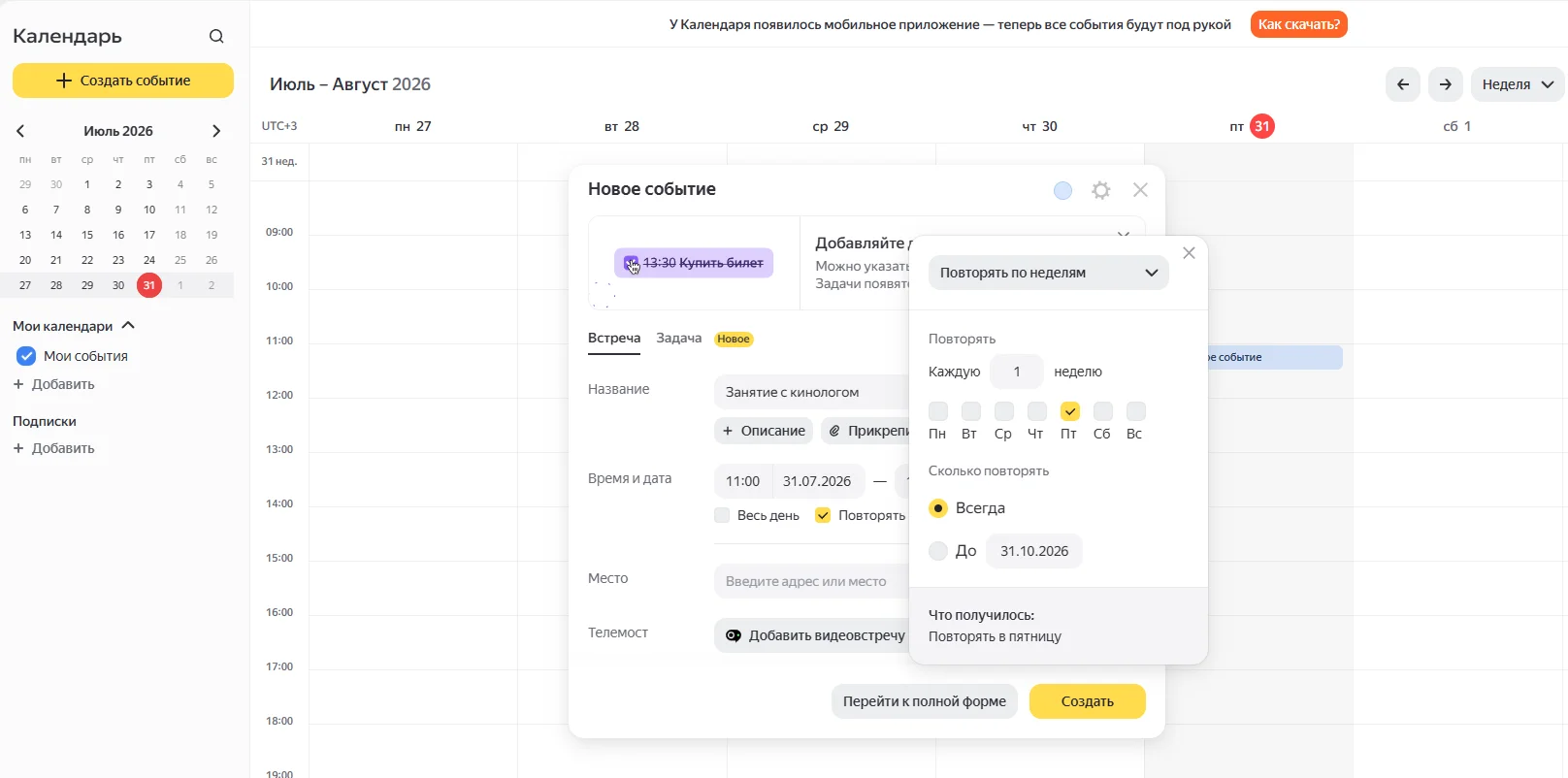The height and width of the screenshot is (778, 1568).
Task: Collapse the Мои календари section
Action: pyautogui.click(x=128, y=326)
